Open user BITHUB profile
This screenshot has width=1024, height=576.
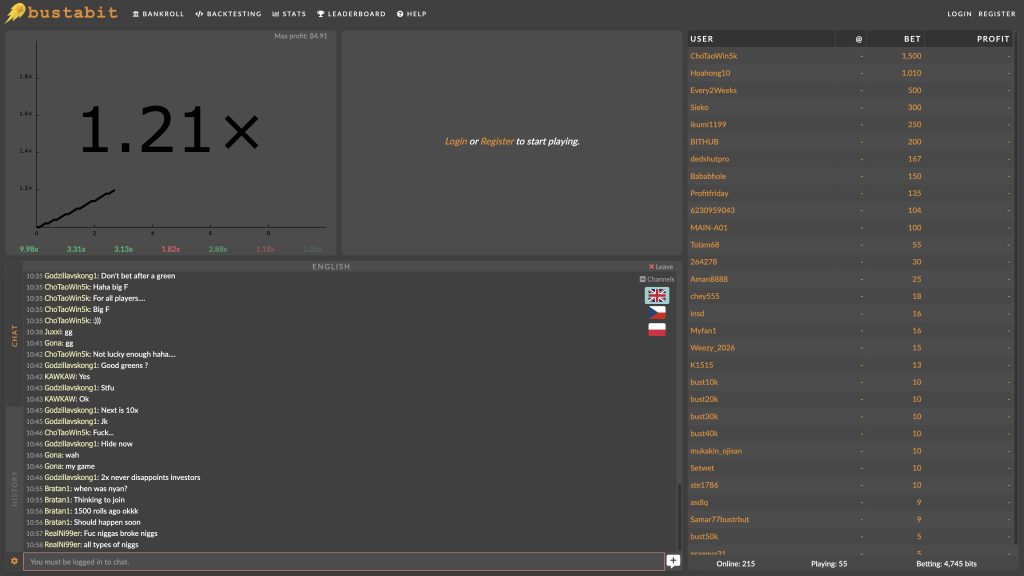pos(704,142)
